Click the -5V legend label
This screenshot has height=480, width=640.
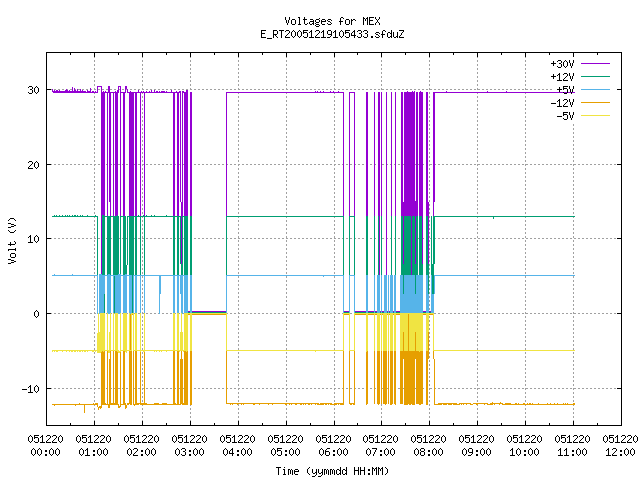point(565,116)
